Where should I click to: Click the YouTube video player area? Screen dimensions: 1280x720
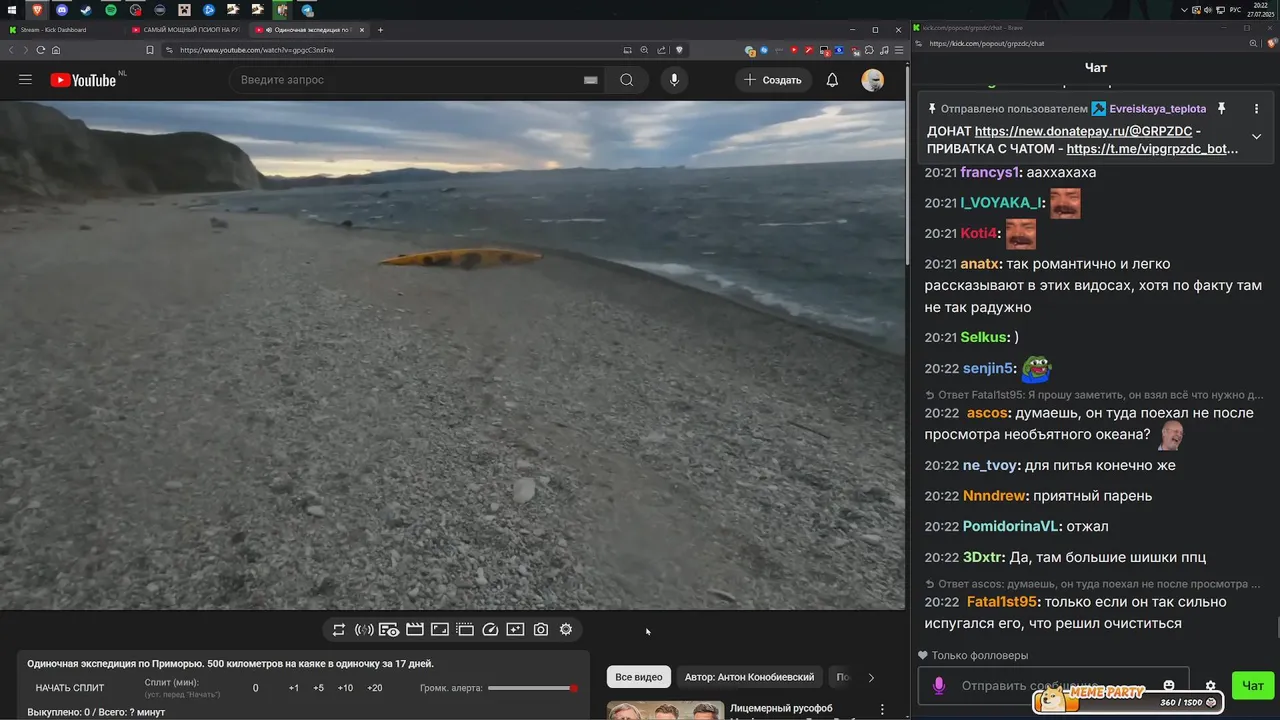(x=453, y=355)
